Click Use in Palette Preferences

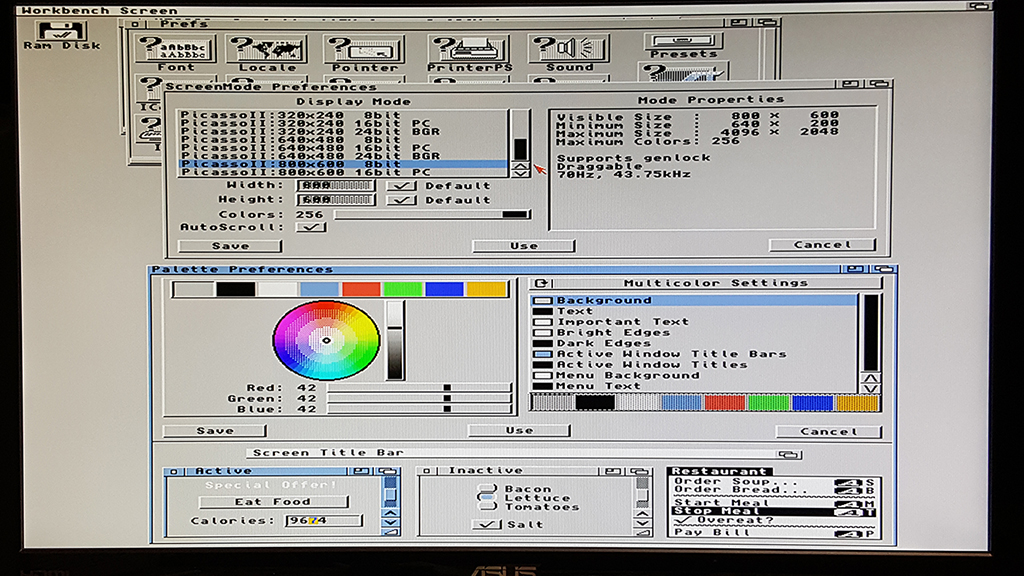519,431
